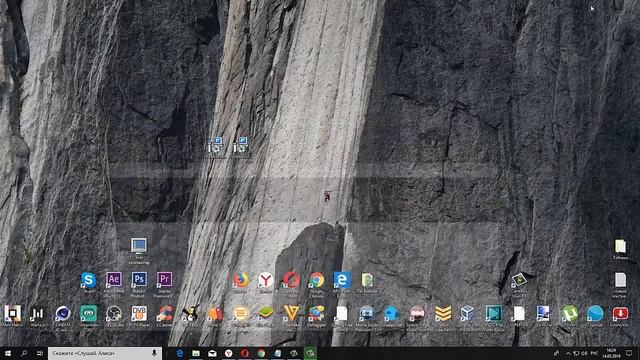Select the DVB player desktop shortcut
This screenshot has width=640, height=360.
point(139,313)
